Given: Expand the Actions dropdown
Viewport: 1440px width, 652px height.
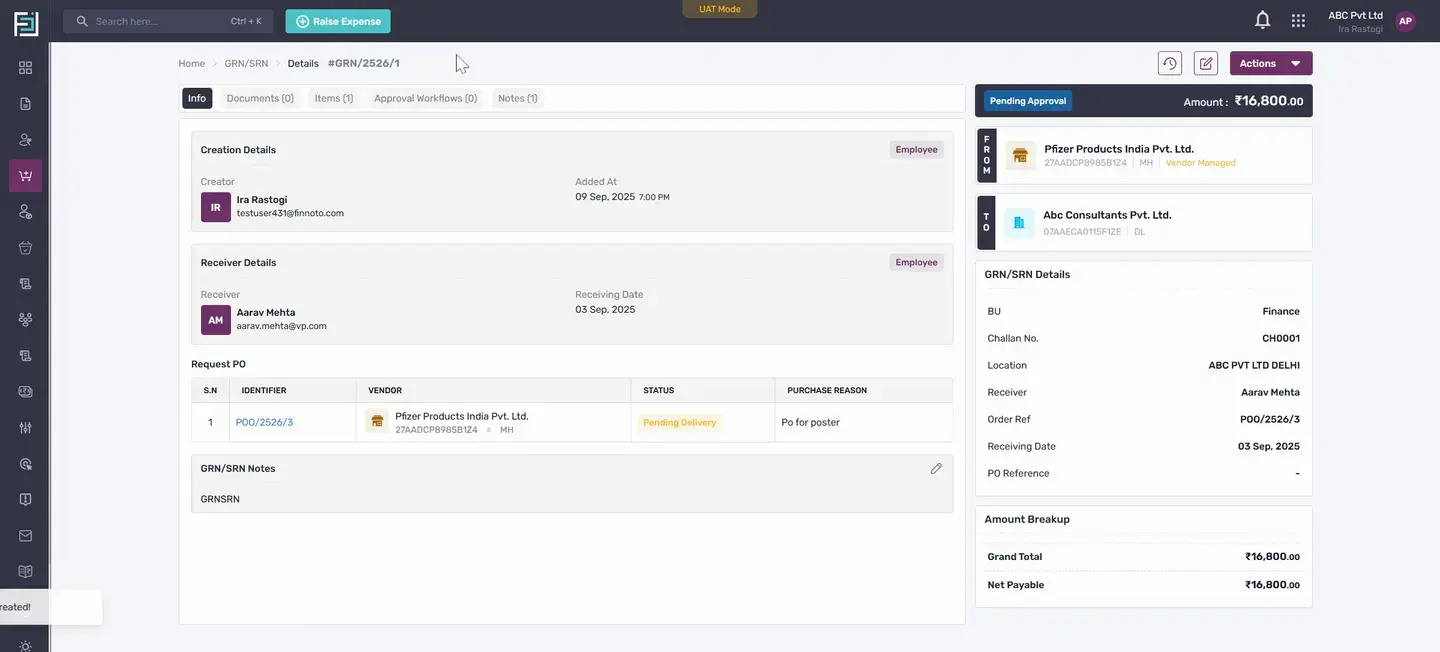Looking at the screenshot, I should point(1271,63).
